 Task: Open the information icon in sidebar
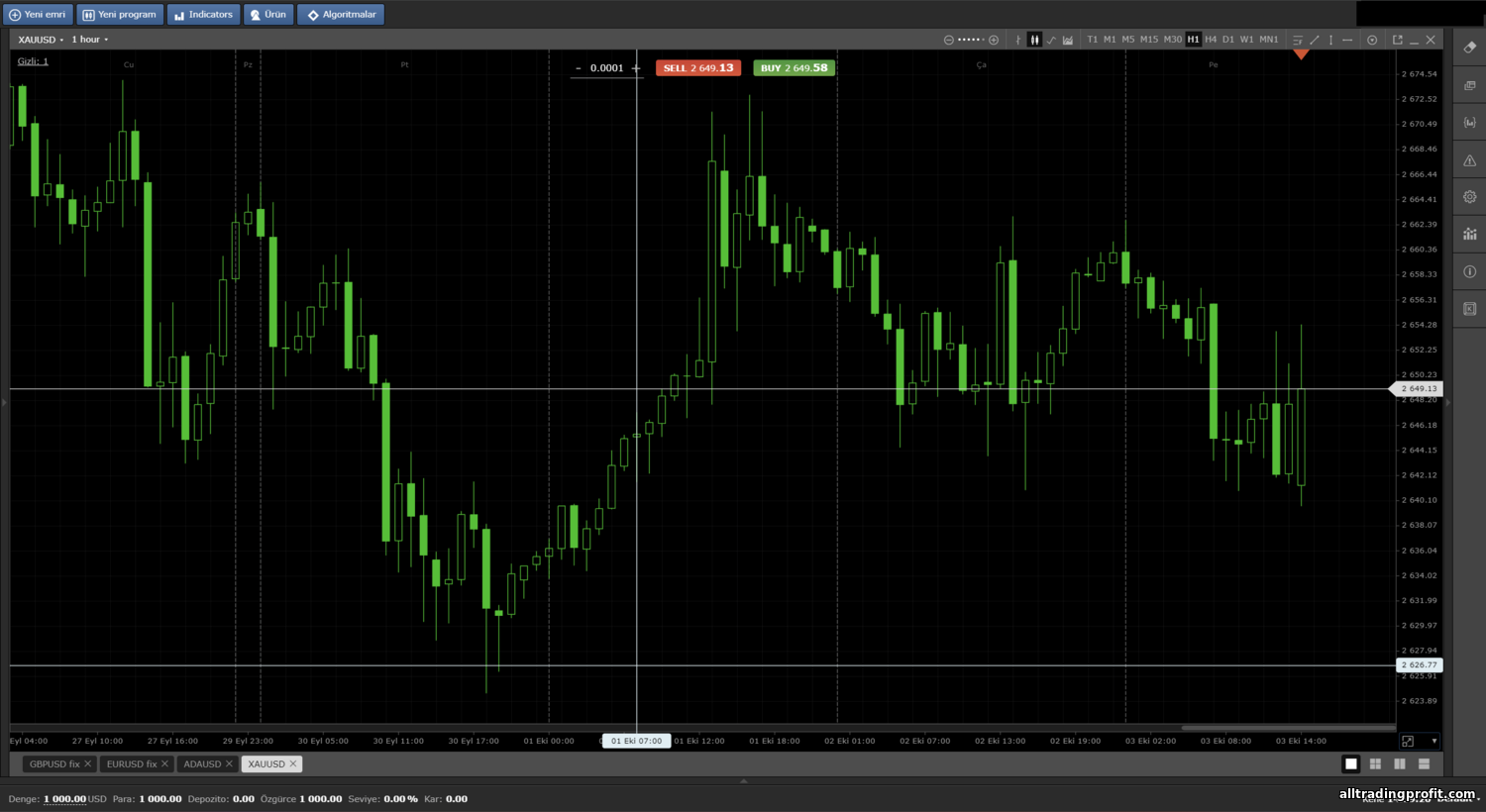point(1469,271)
